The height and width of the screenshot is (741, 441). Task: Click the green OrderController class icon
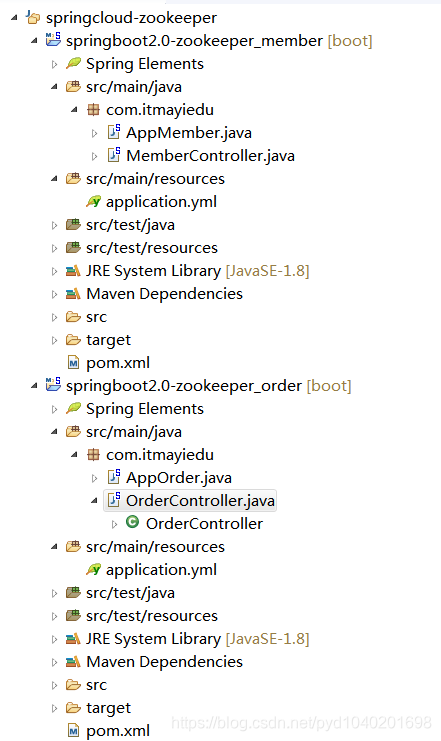[133, 522]
